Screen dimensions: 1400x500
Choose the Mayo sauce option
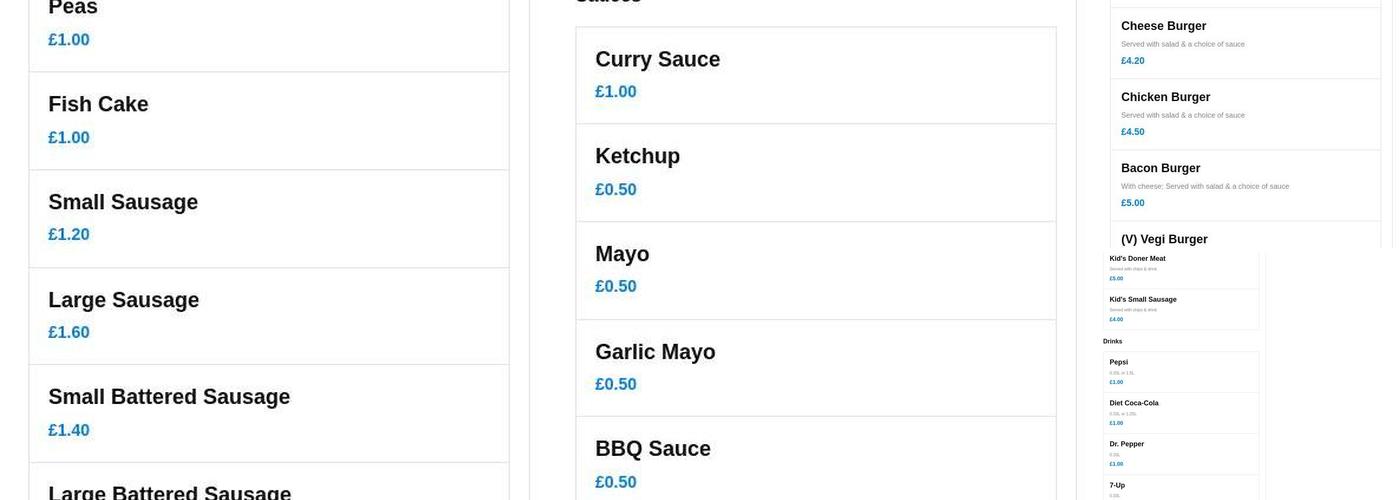[x=815, y=270]
